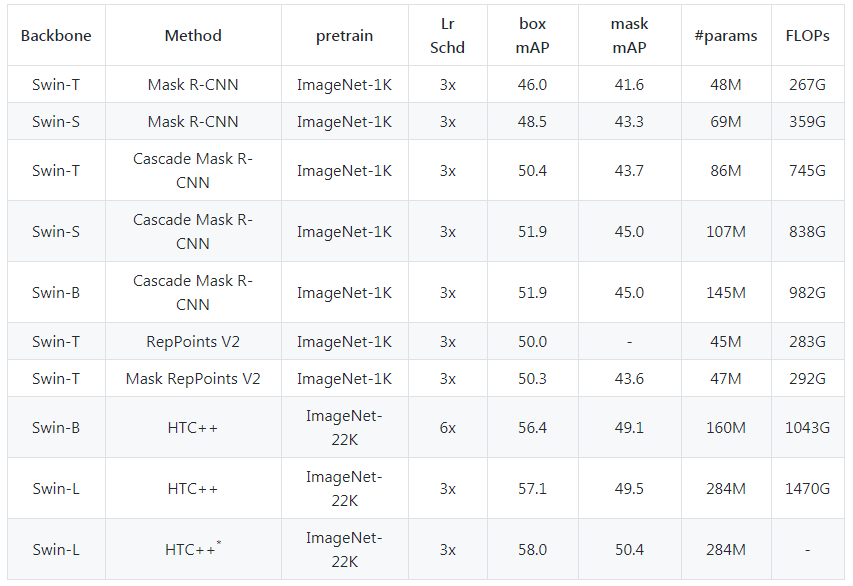Select the Mask RepPoints V2 method cell

[193, 379]
